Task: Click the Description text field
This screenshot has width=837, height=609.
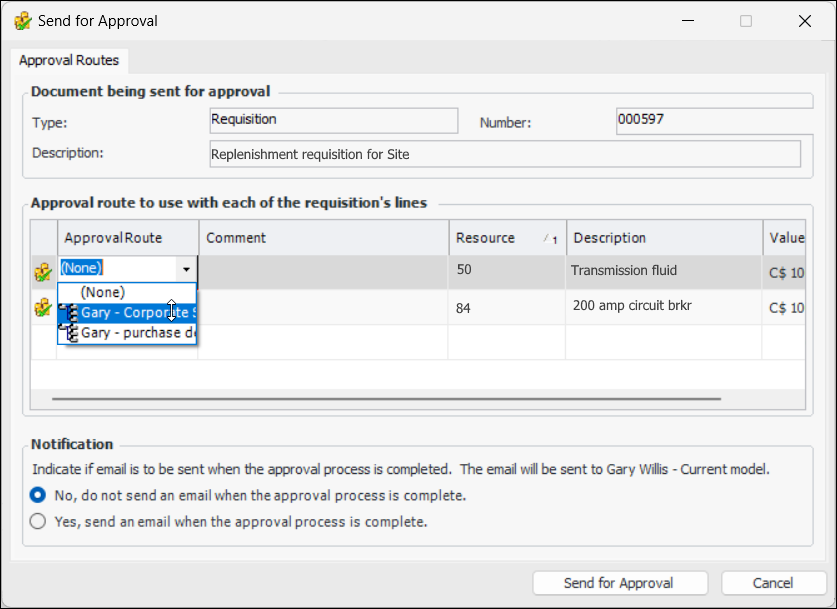Action: (505, 154)
